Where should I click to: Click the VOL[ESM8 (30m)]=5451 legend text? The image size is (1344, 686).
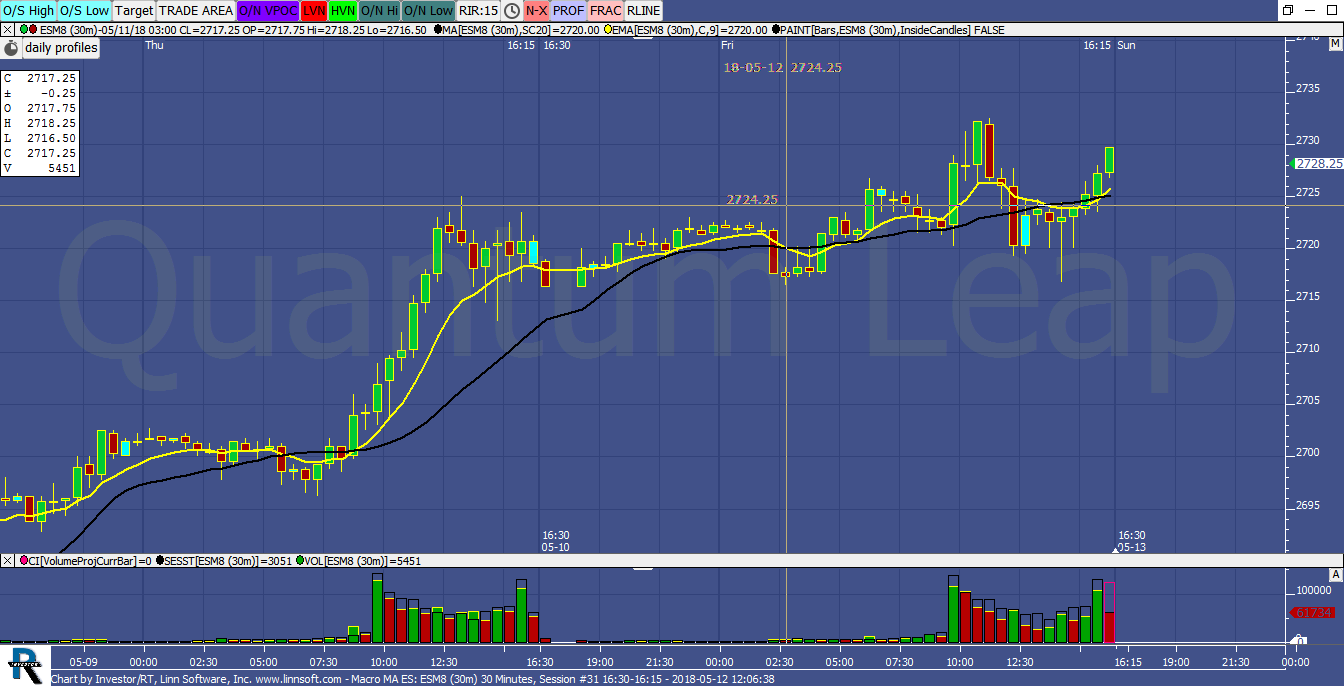click(x=365, y=561)
